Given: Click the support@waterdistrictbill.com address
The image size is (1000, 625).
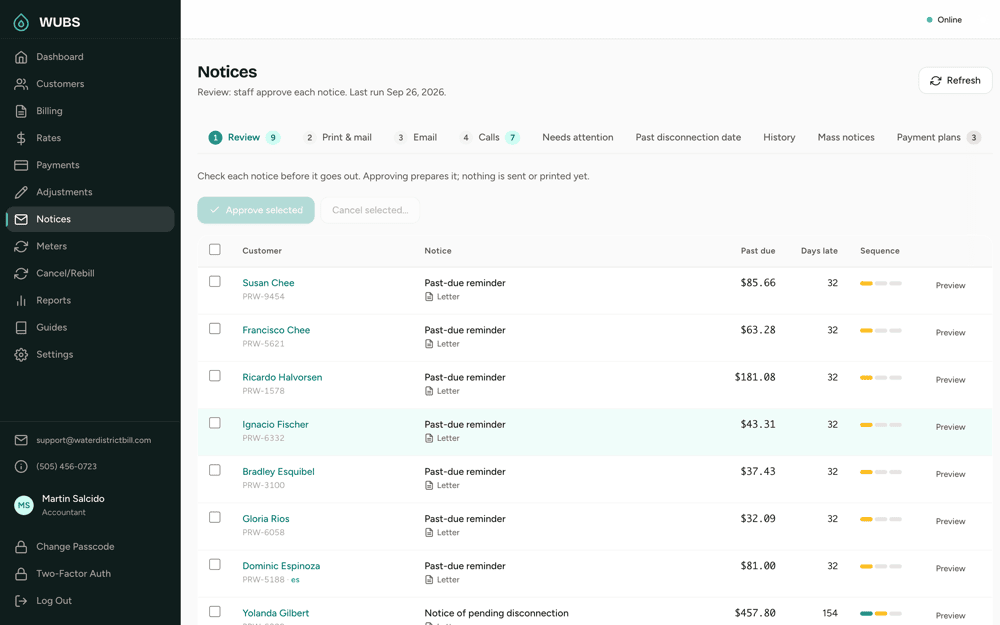Looking at the screenshot, I should point(94,440).
